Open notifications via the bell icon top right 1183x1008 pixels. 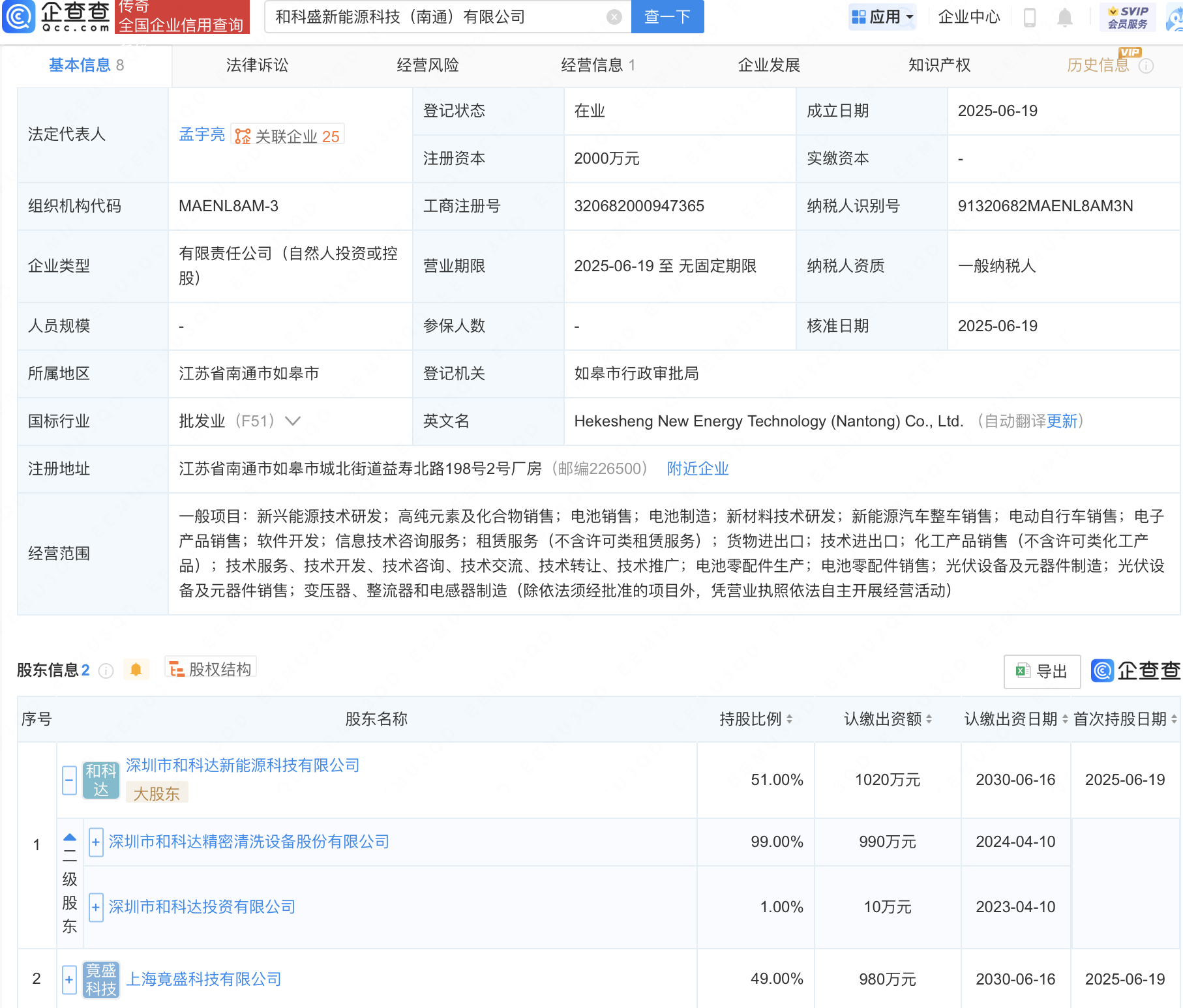pyautogui.click(x=1064, y=18)
